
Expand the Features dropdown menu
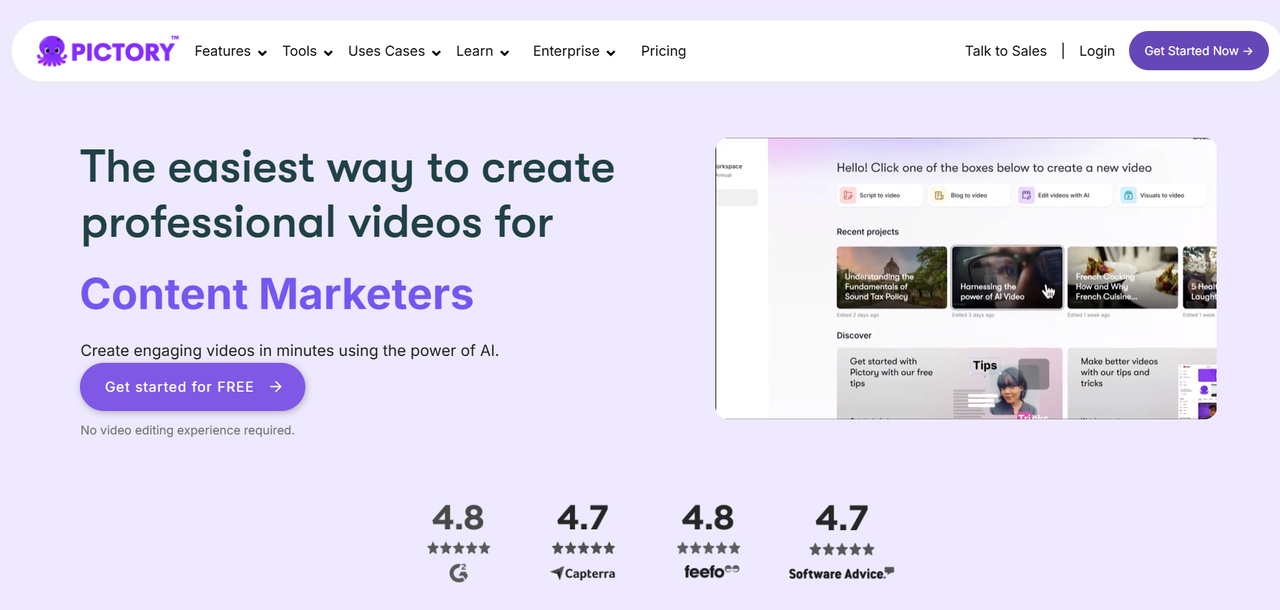[x=231, y=51]
